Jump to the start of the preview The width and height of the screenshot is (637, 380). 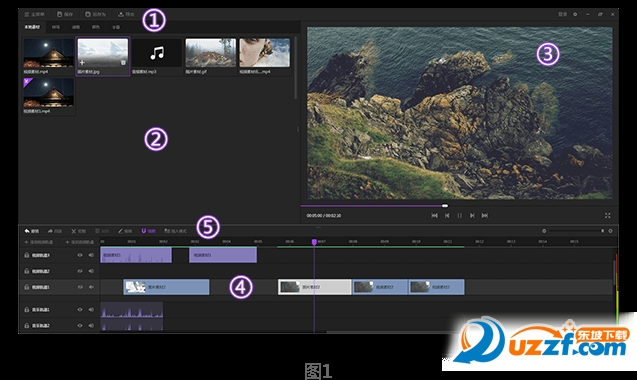[434, 215]
